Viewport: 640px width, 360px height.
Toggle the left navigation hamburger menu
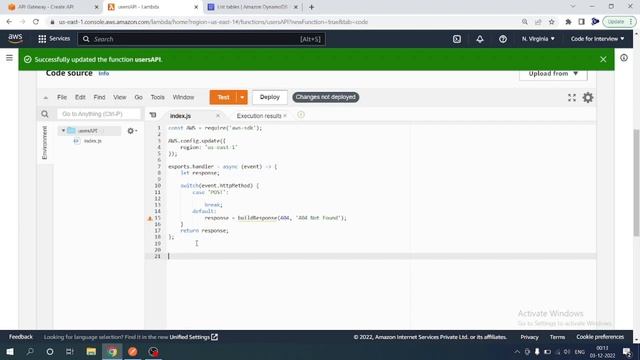[9, 58]
